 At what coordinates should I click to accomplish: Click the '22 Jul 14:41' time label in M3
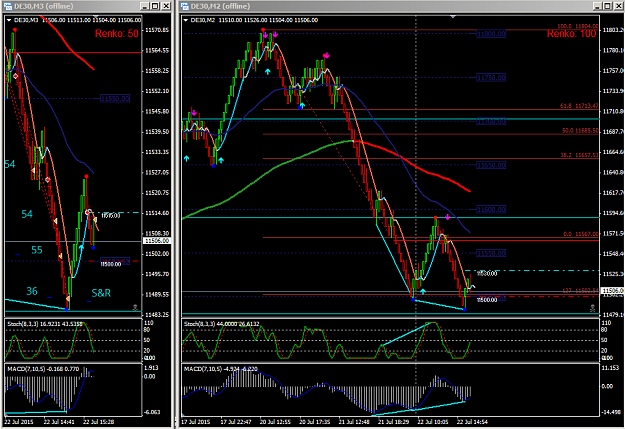click(x=59, y=422)
